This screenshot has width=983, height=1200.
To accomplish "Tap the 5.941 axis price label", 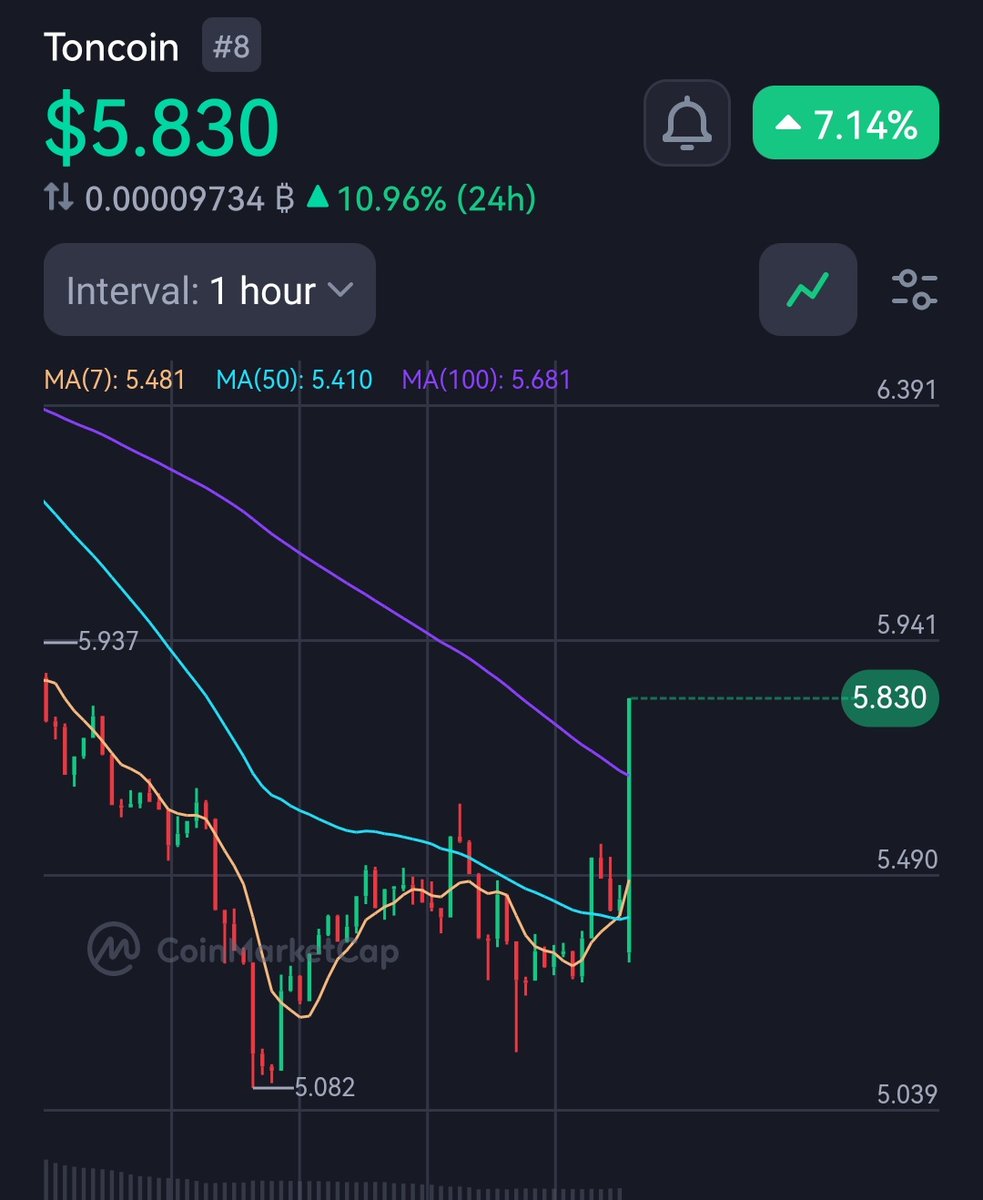I will coord(907,626).
